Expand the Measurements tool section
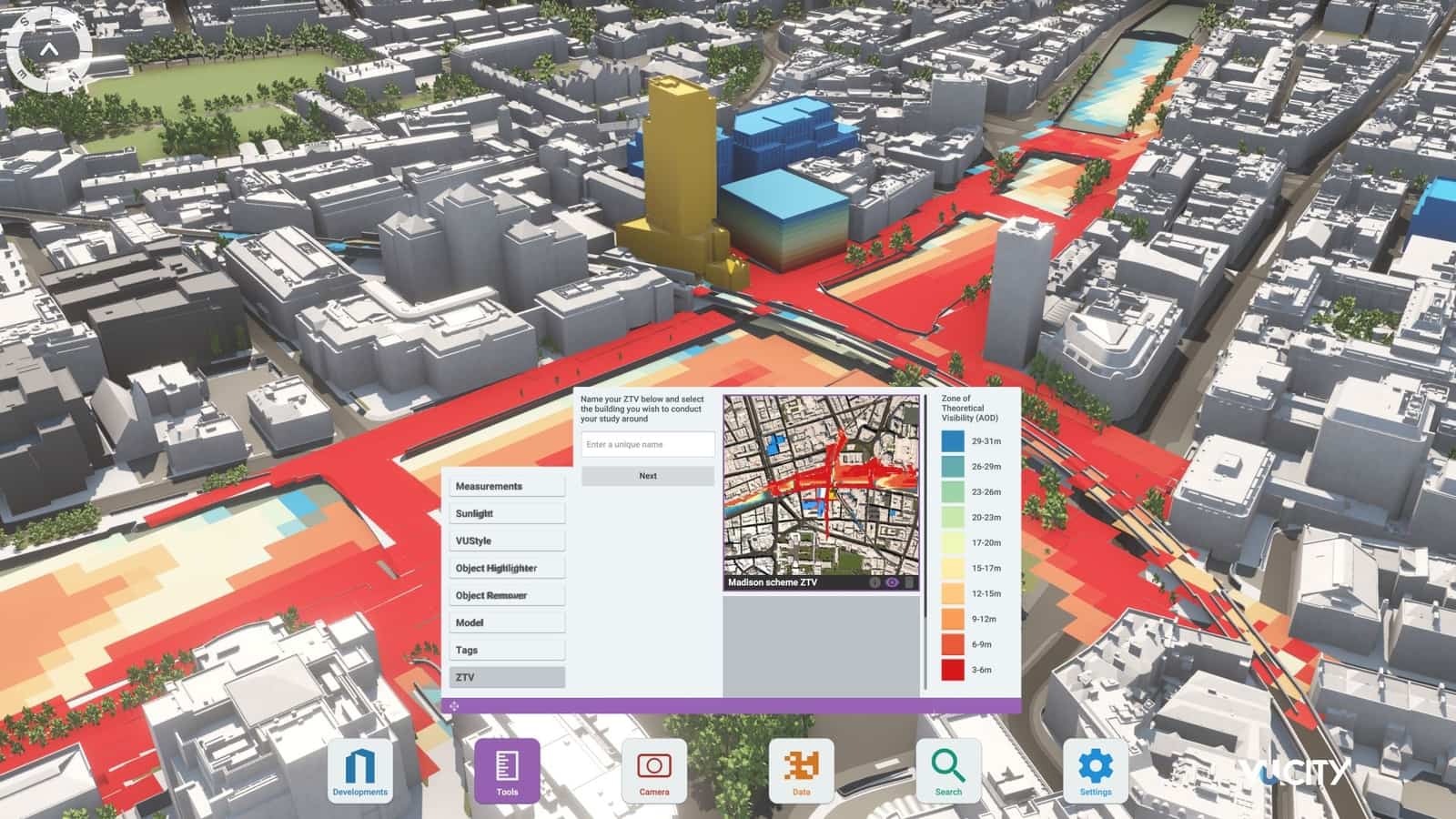The width and height of the screenshot is (1456, 819). point(507,486)
